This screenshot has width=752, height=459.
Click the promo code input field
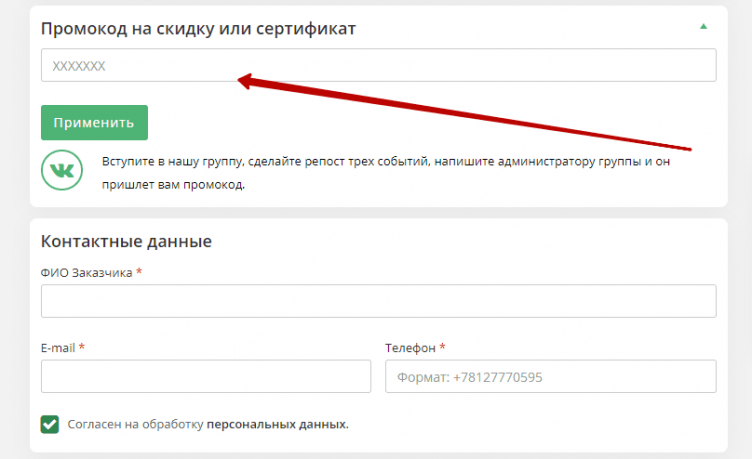[378, 65]
